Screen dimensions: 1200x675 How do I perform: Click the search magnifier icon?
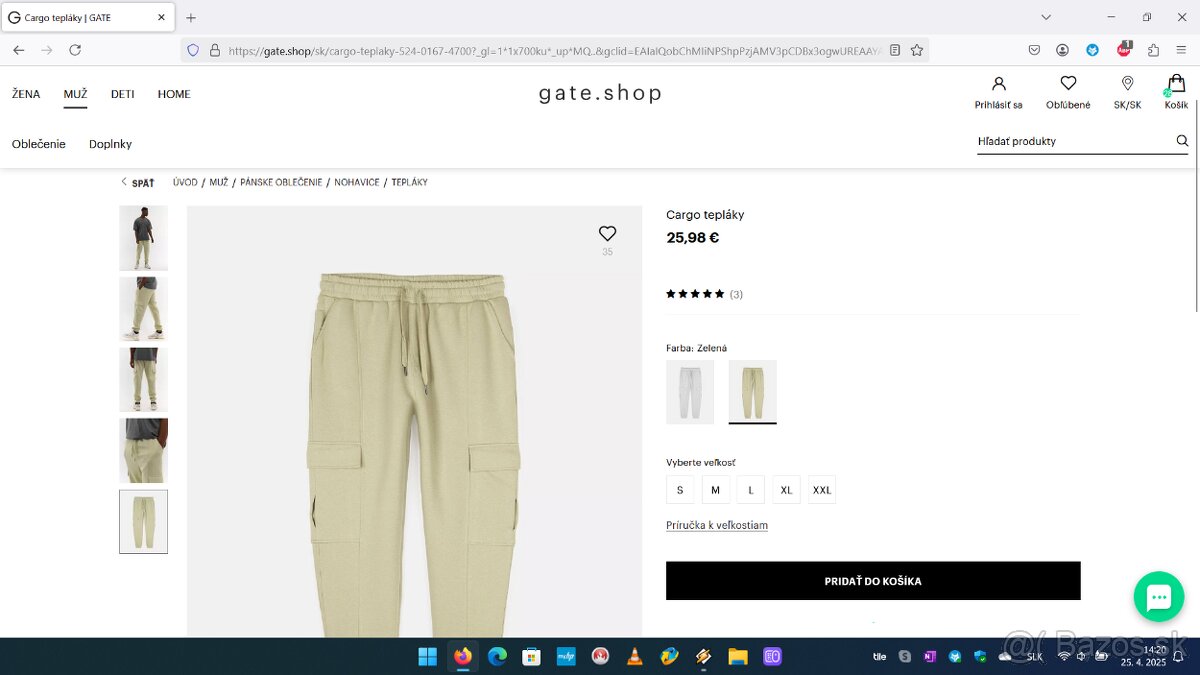point(1182,141)
